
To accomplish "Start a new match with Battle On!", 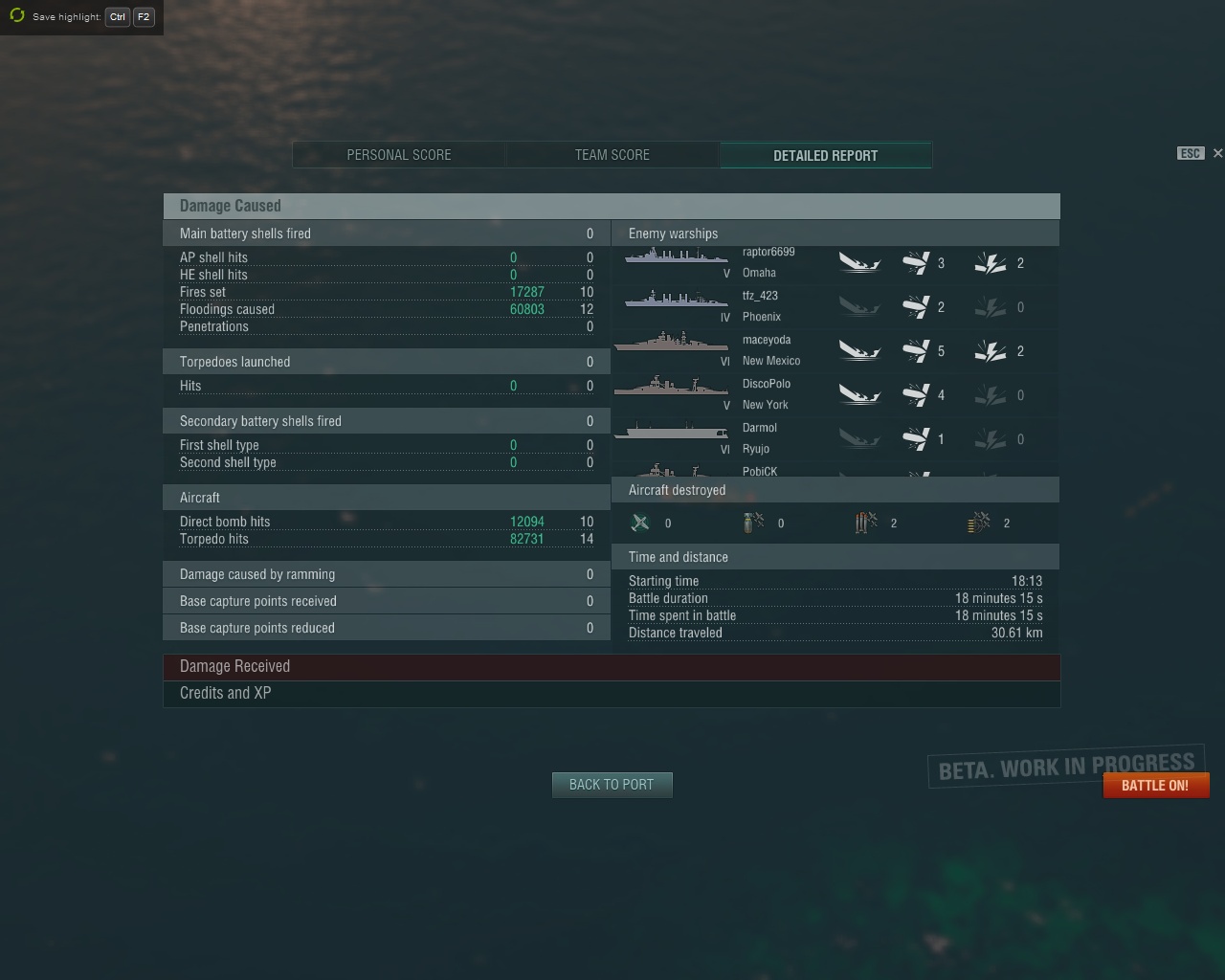I will tap(1155, 786).
